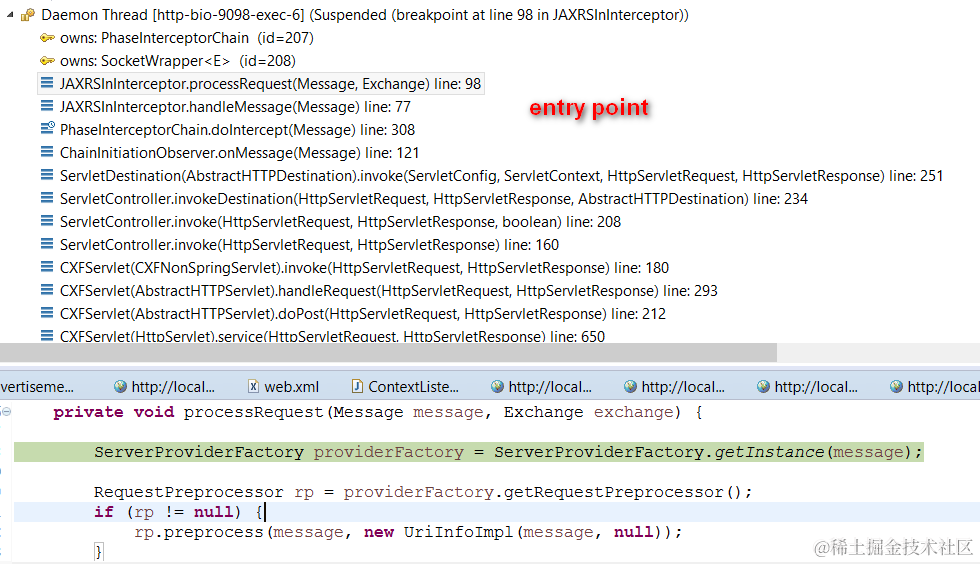Select ServletController.invokeDestination line 234 frame
The image size is (980, 564).
click(x=434, y=199)
